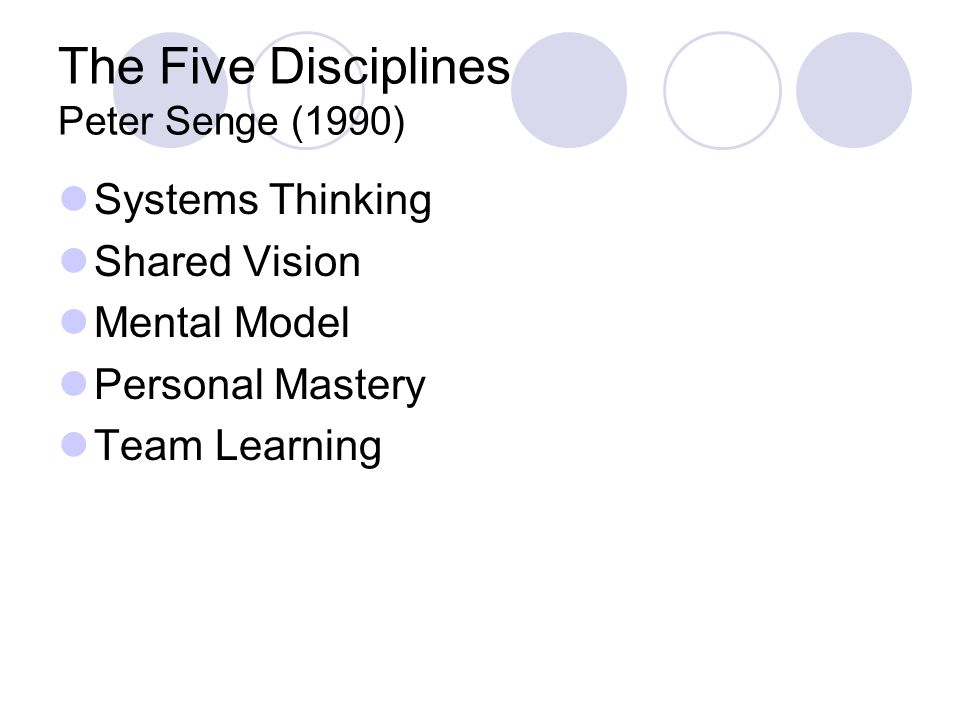Screen dimensions: 960x720
Task: Click the filled lavender circle right of title
Action: 569,90
